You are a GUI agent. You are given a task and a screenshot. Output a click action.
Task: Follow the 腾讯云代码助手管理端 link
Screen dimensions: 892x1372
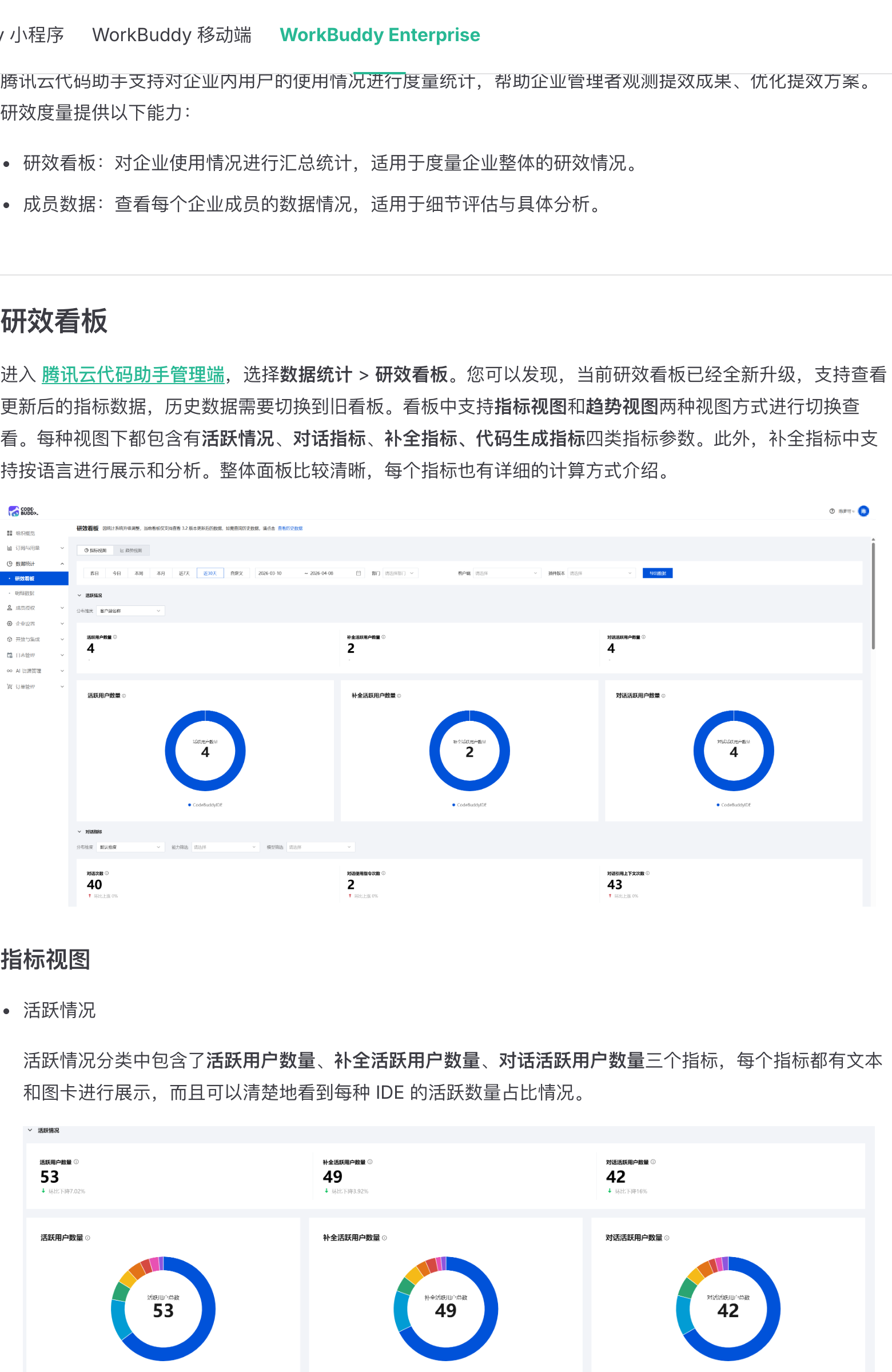(133, 374)
